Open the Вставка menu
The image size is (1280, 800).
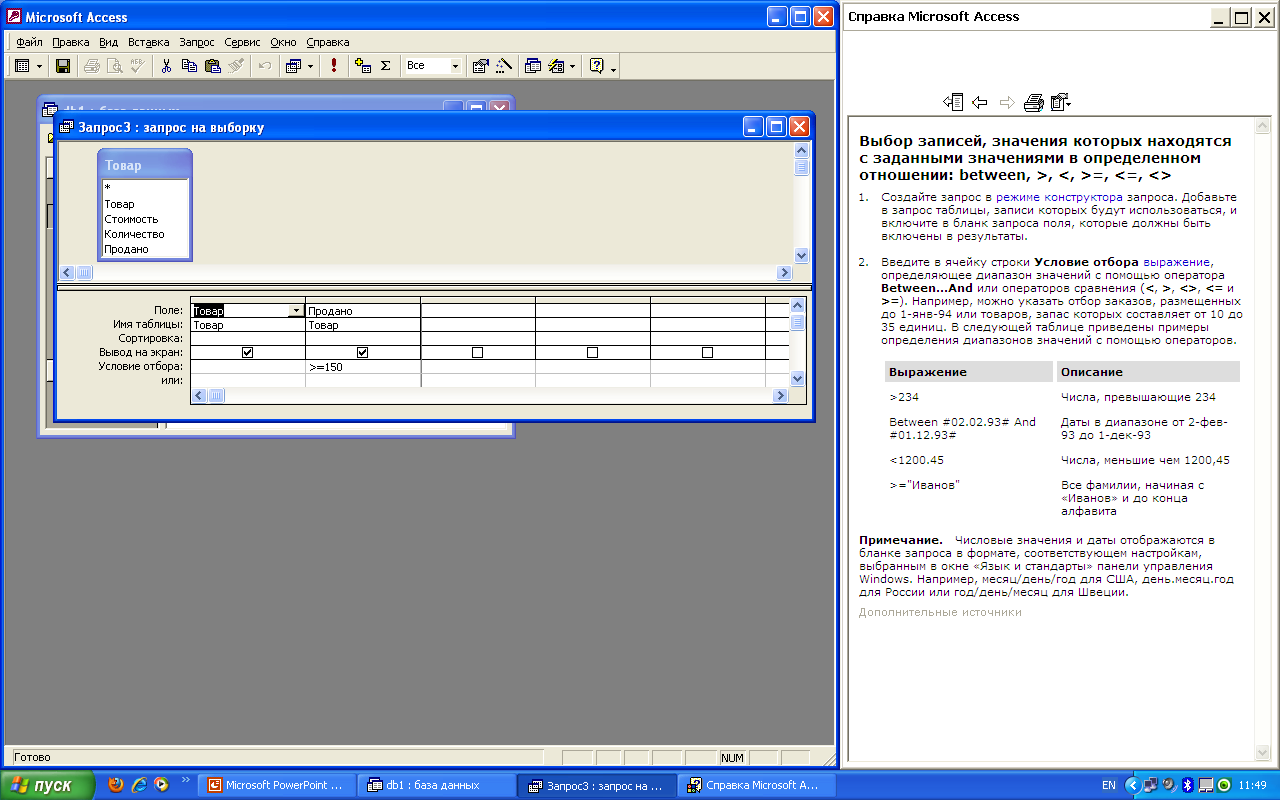[149, 42]
